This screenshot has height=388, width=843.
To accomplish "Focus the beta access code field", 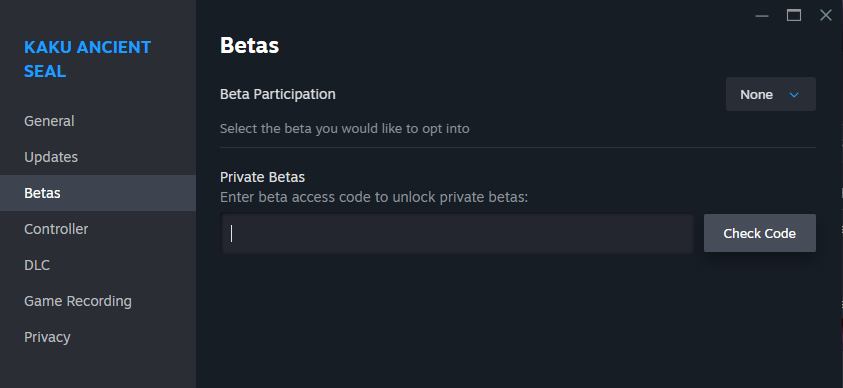I will [457, 233].
